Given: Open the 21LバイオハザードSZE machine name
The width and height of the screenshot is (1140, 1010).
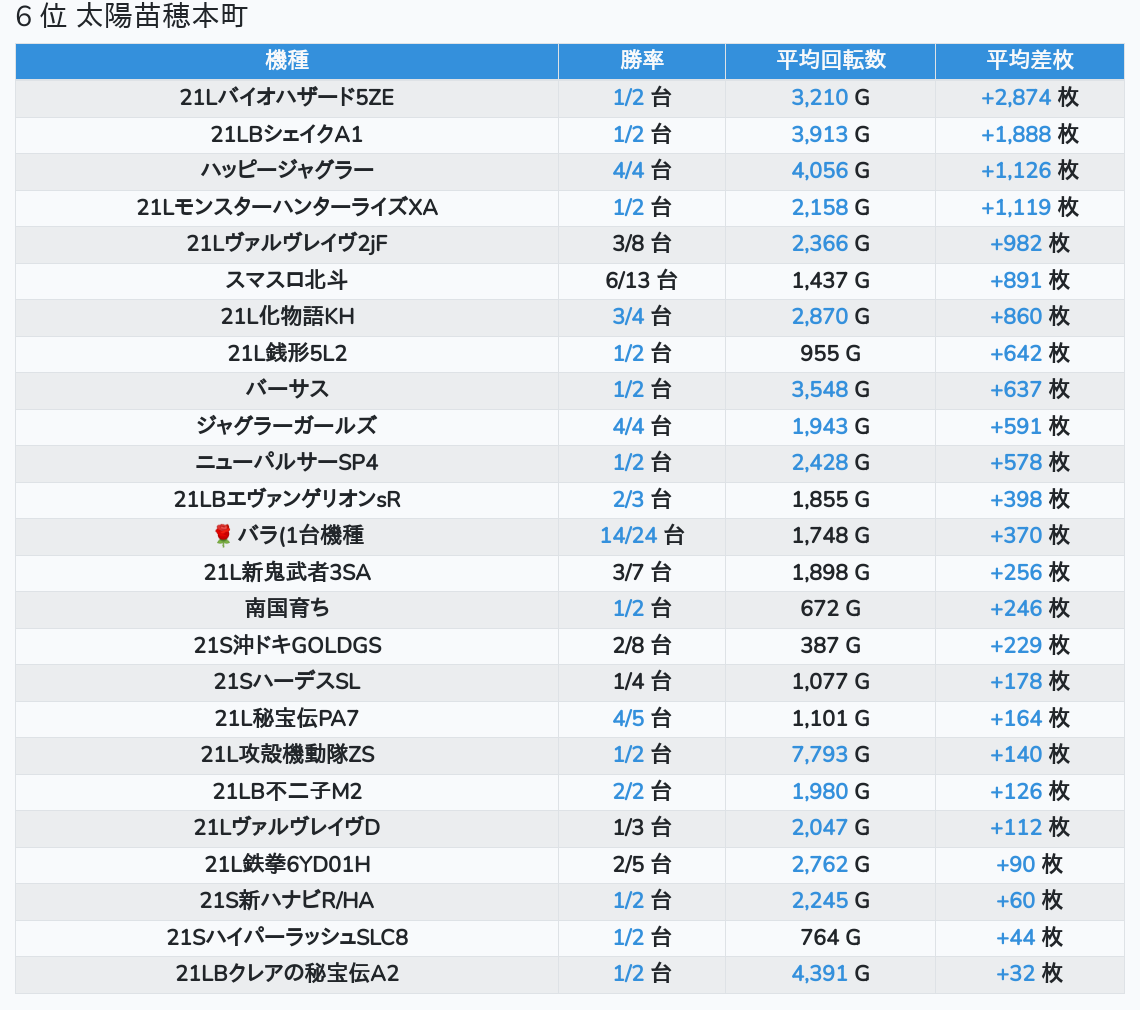Looking at the screenshot, I should [x=287, y=98].
